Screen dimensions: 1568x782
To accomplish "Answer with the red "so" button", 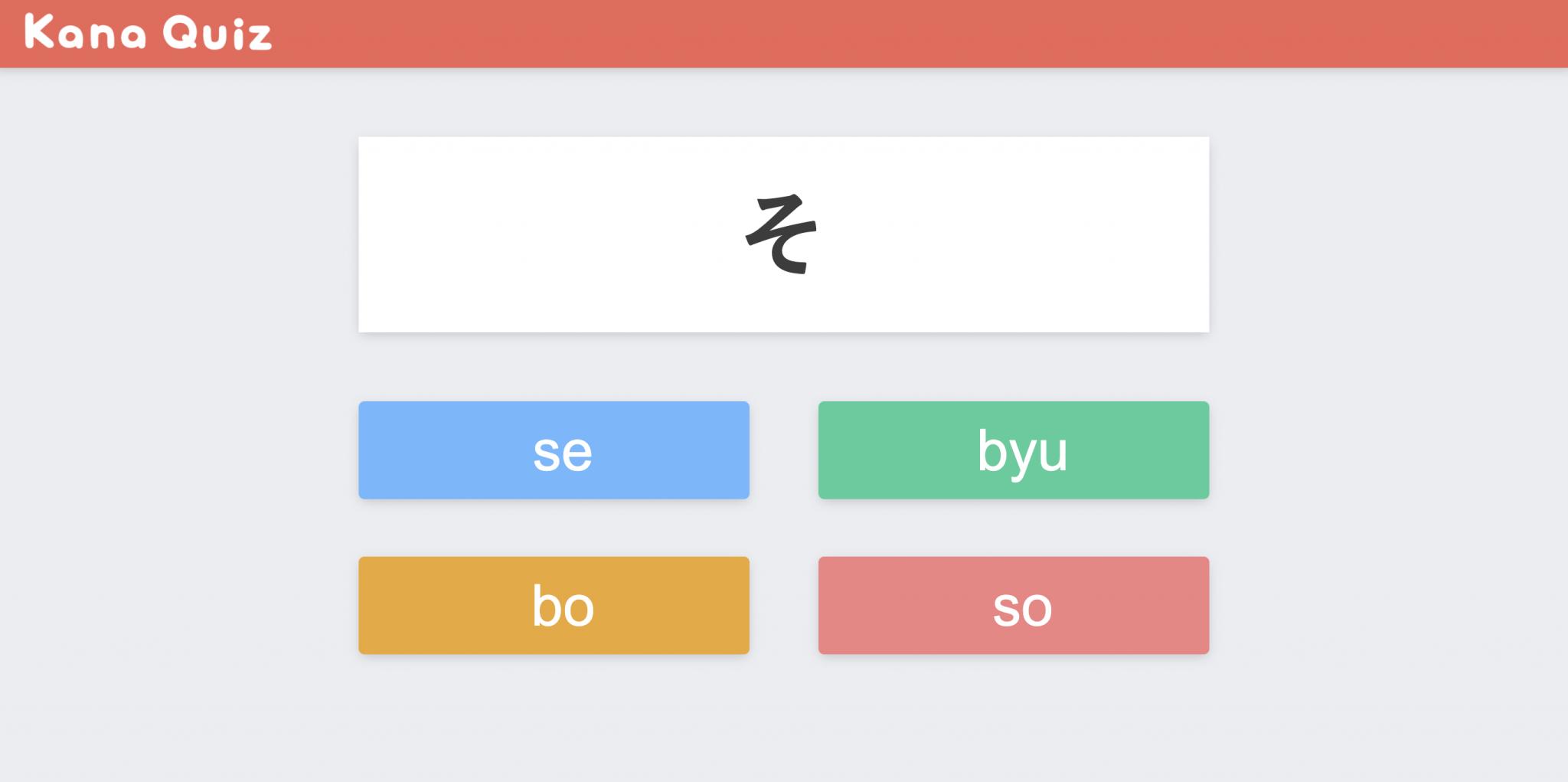I will pos(1014,605).
